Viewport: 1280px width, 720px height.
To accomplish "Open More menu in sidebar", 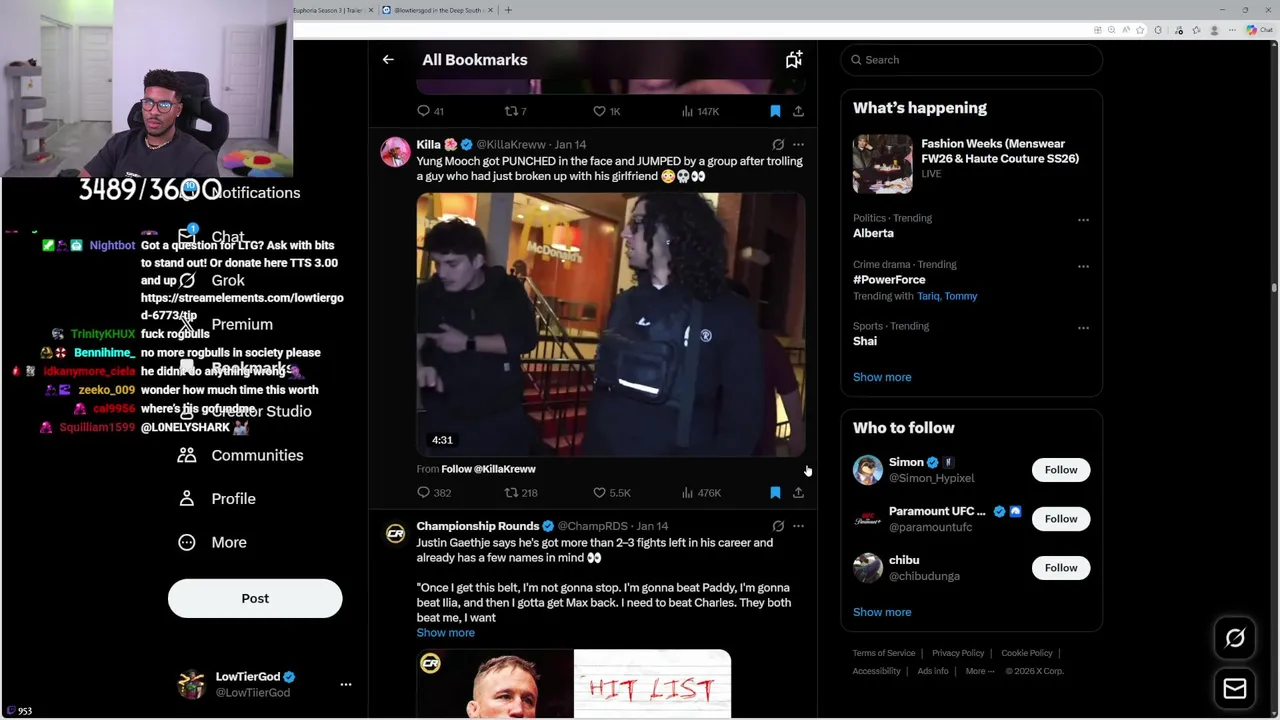I will pos(212,542).
